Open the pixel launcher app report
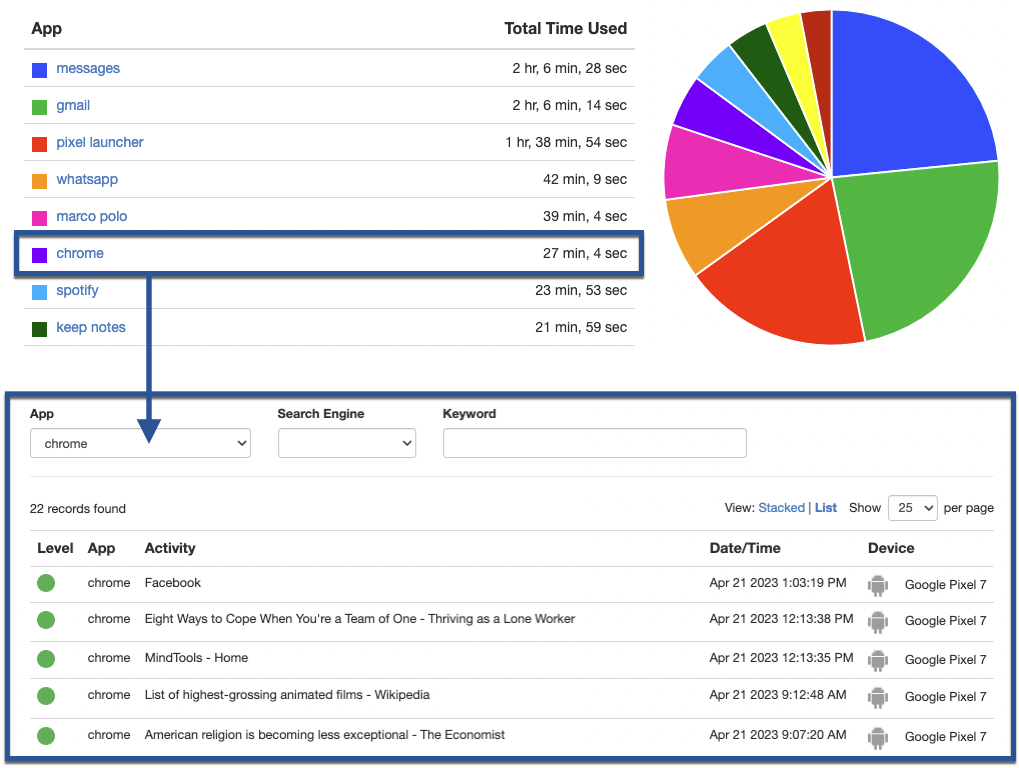Image resolution: width=1019 pixels, height=768 pixels. [99, 142]
